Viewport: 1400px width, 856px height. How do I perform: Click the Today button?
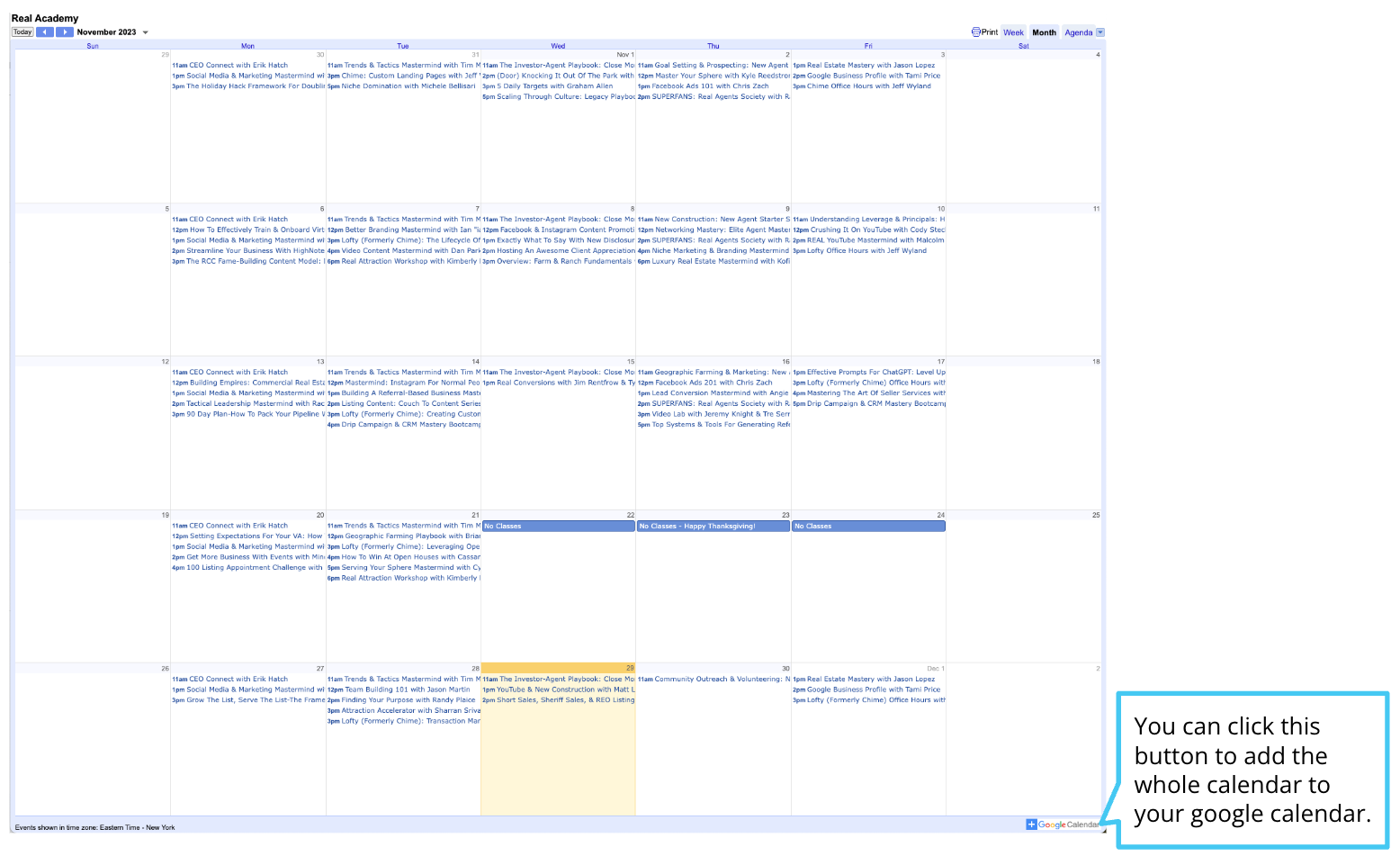[x=22, y=32]
